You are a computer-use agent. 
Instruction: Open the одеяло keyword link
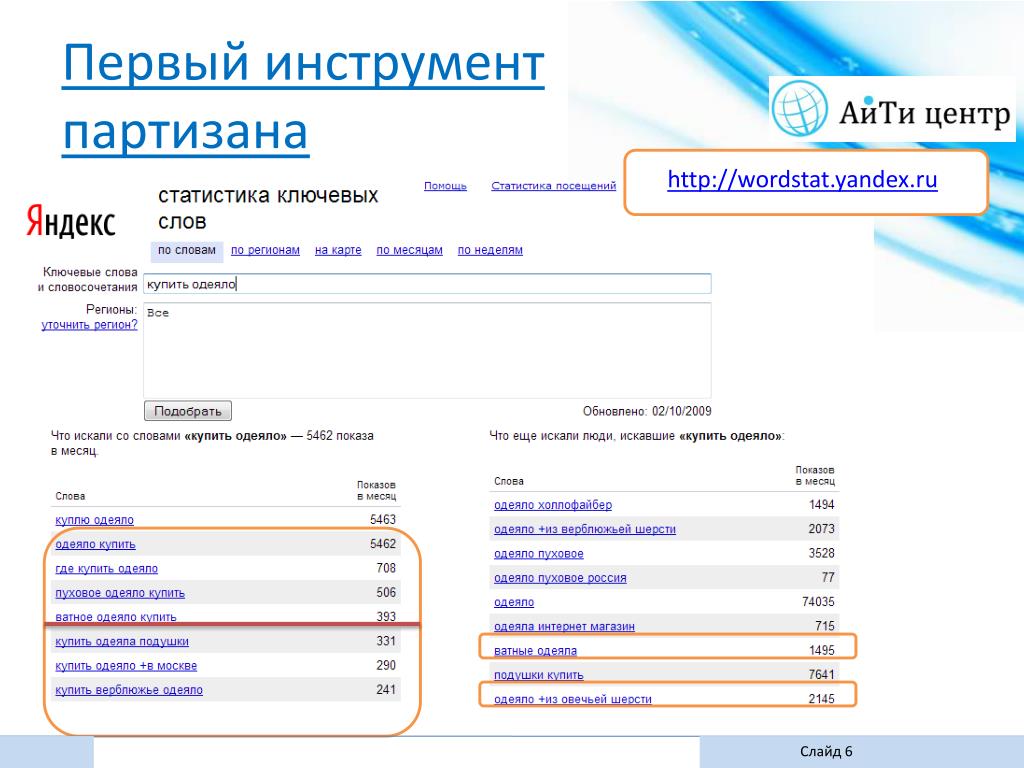click(514, 602)
